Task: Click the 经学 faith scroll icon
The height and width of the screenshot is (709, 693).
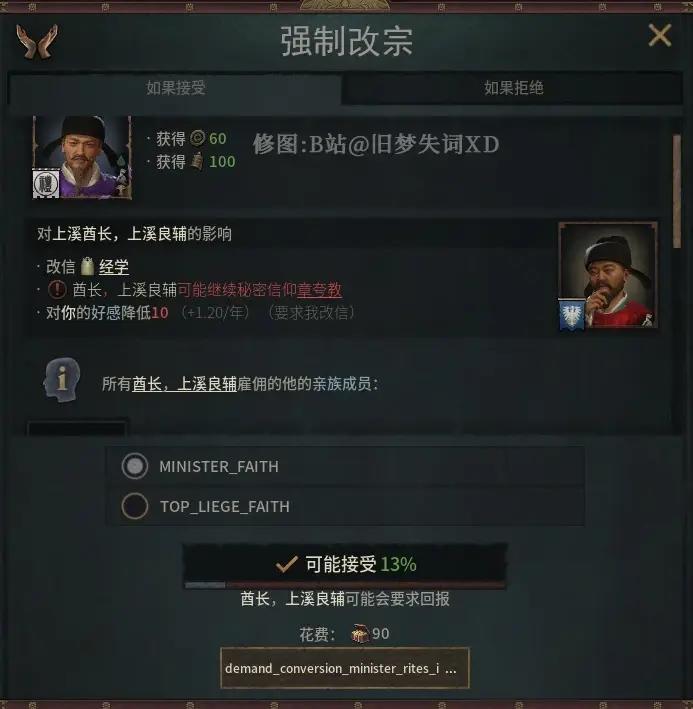Action: (x=87, y=266)
